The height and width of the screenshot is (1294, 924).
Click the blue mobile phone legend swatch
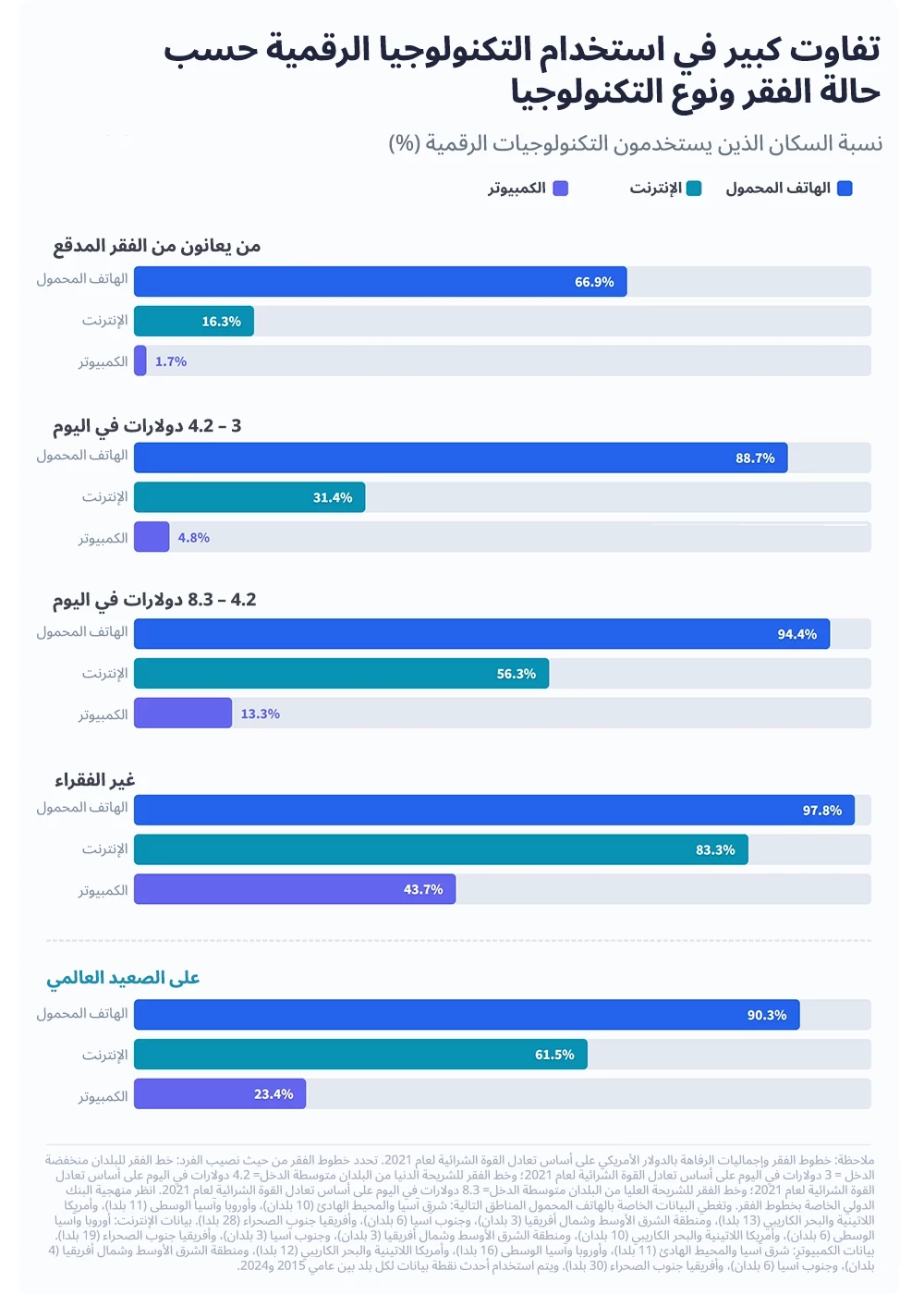[x=845, y=189]
